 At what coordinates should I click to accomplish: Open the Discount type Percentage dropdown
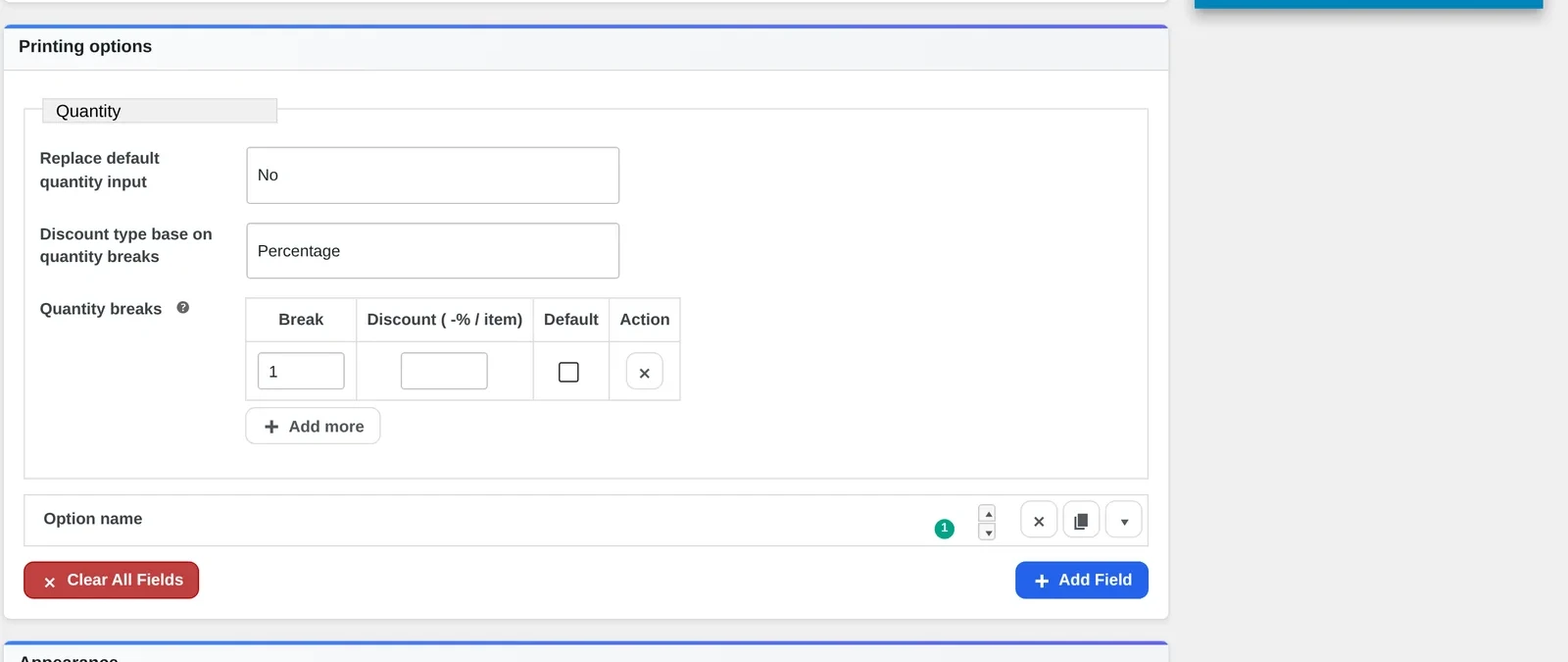433,251
